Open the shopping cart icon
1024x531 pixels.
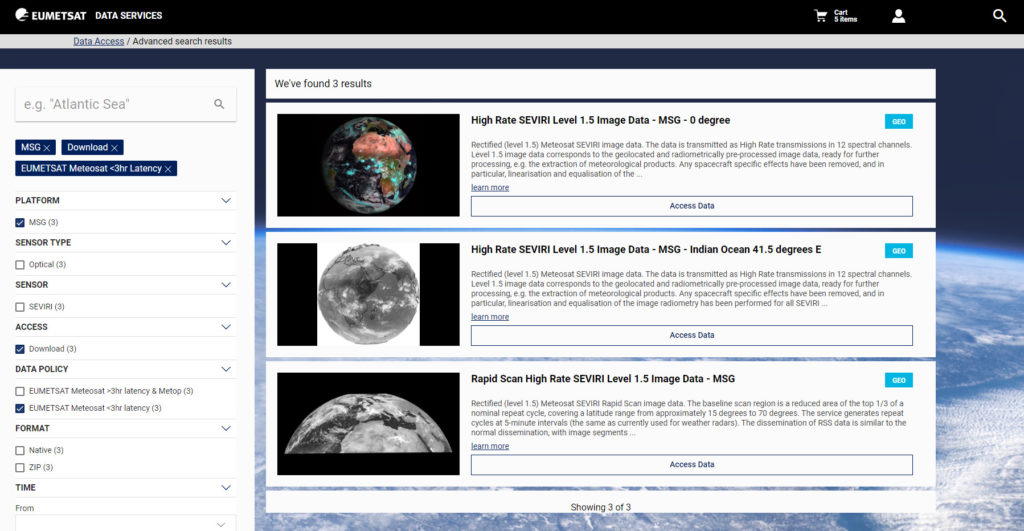click(x=821, y=16)
